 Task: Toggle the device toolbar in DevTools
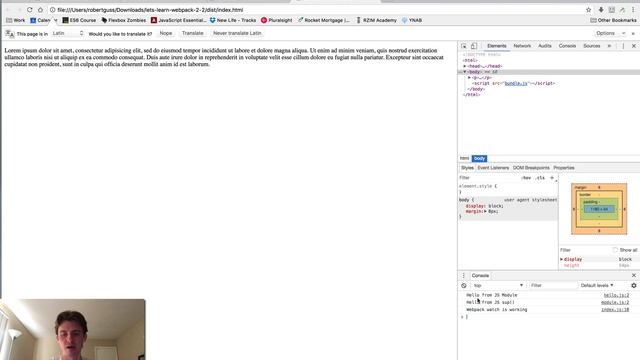point(474,46)
